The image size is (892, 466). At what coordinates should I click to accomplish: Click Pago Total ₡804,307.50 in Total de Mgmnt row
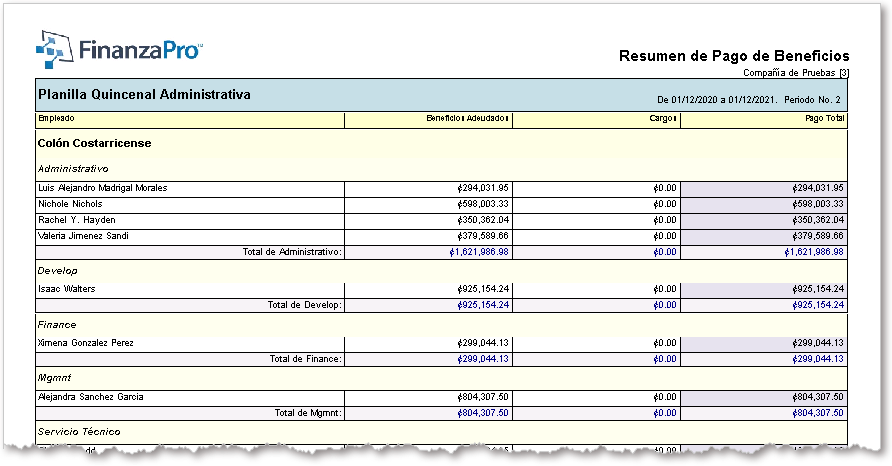click(818, 413)
